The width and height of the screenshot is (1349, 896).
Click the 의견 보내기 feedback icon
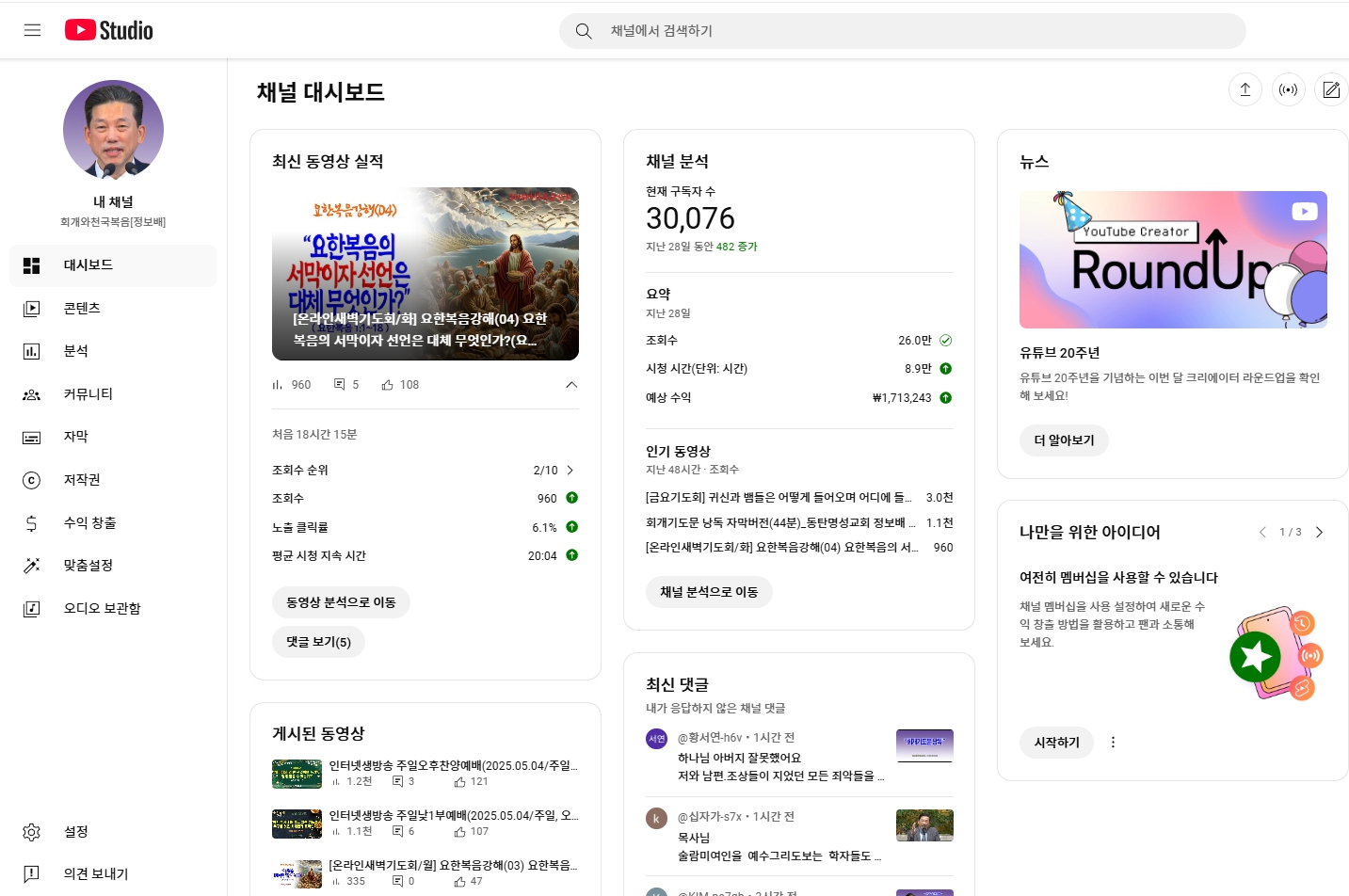pos(32,873)
